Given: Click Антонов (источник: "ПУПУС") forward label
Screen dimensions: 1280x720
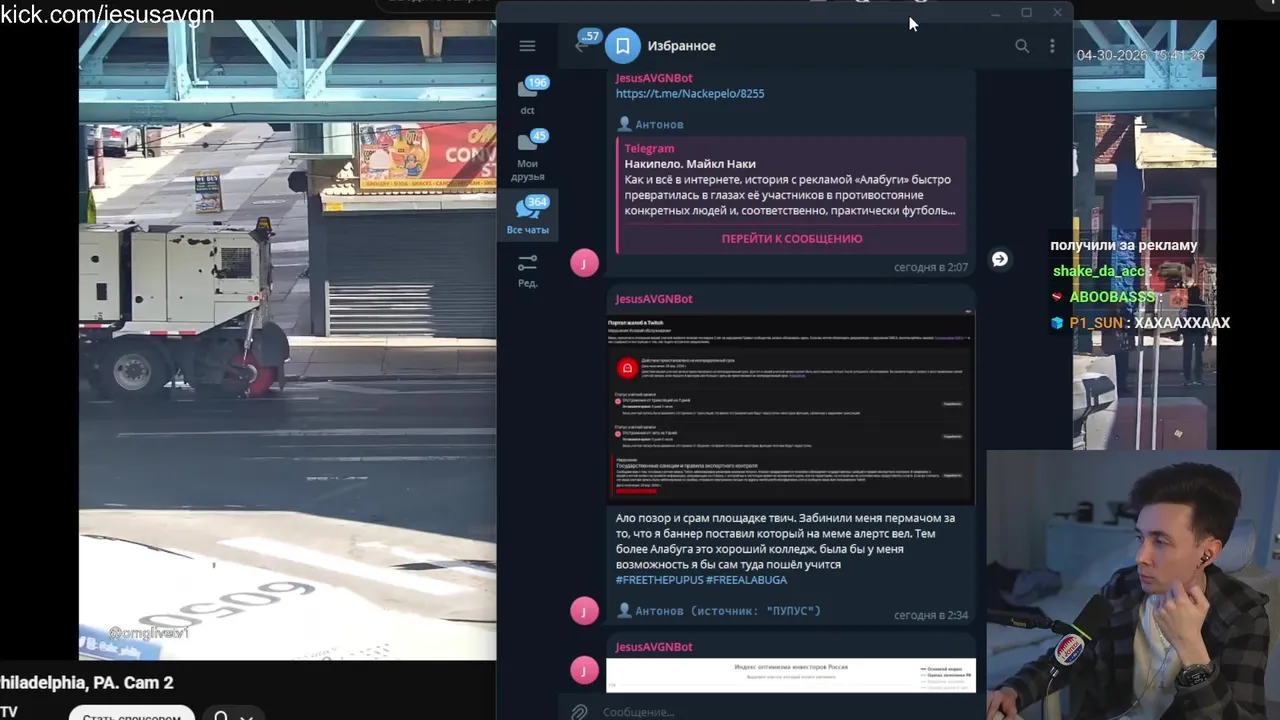Looking at the screenshot, I should tap(719, 611).
